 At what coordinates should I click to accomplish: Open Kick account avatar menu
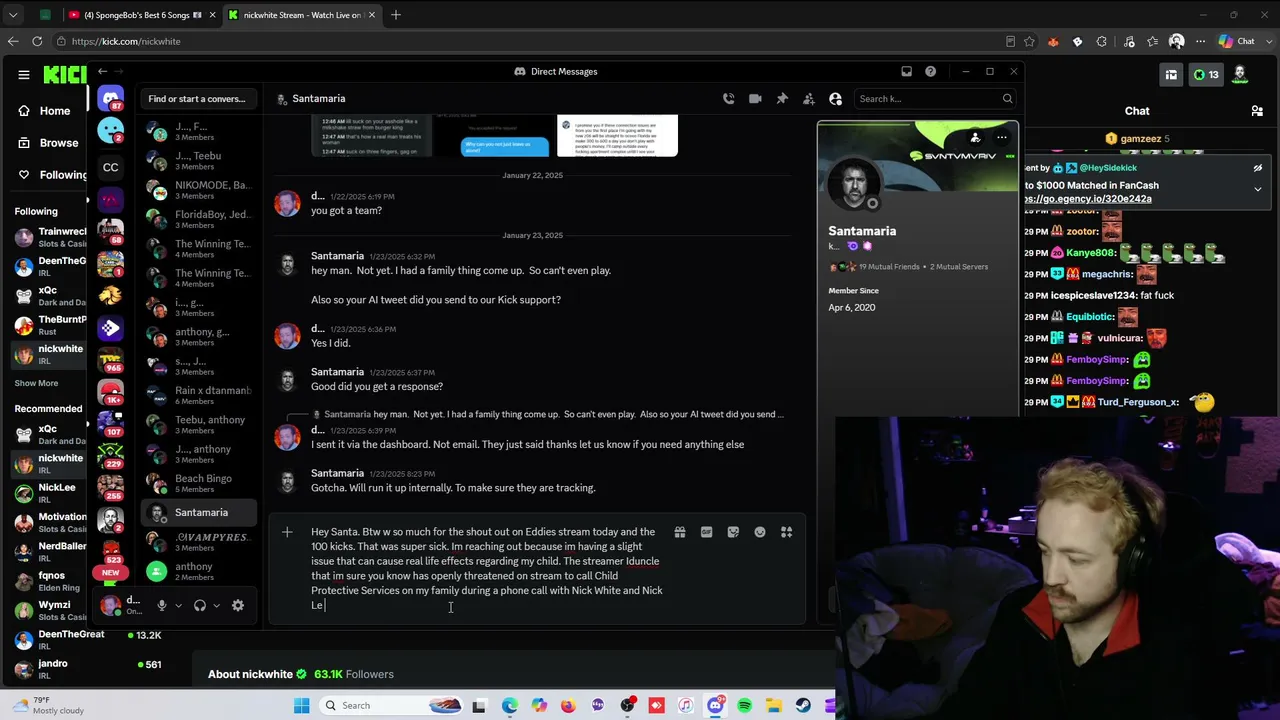click(1240, 75)
